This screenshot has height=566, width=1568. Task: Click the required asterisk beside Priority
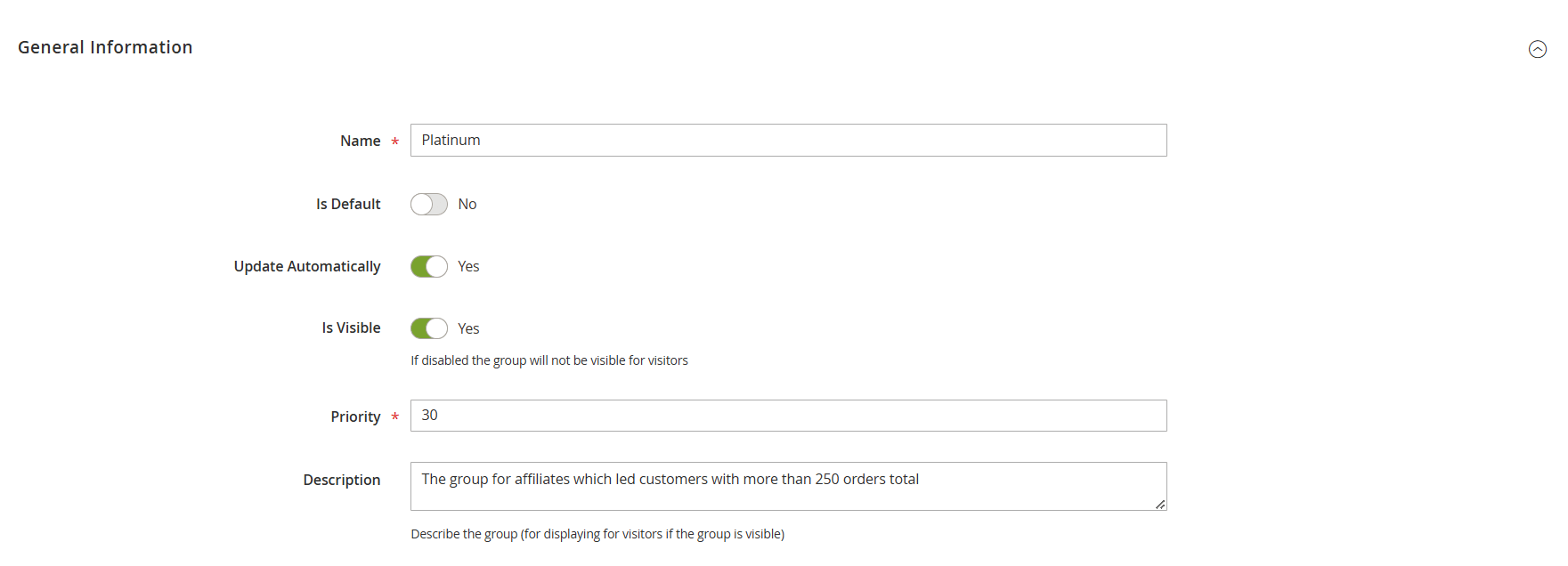394,416
